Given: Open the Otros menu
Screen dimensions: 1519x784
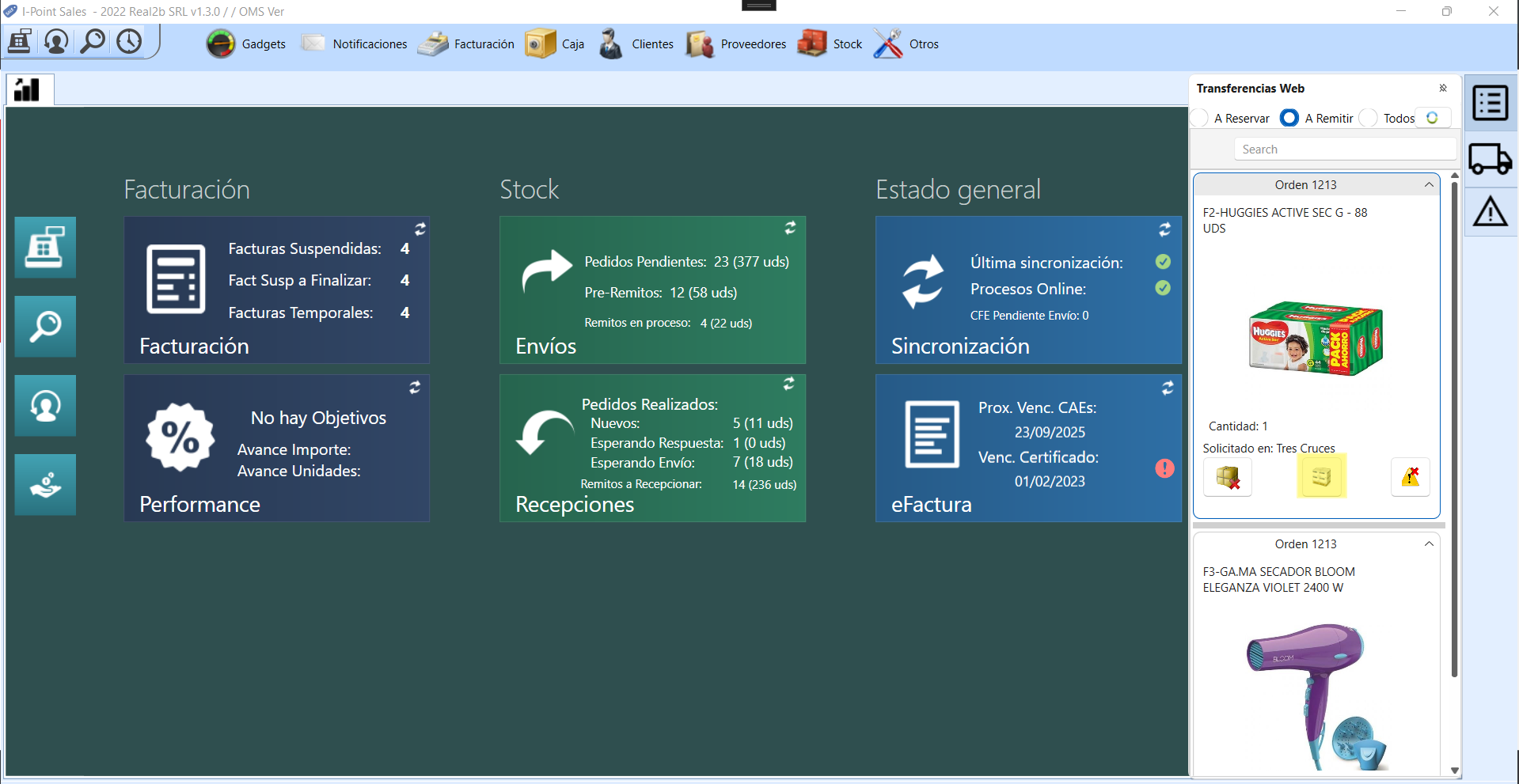Looking at the screenshot, I should 906,44.
